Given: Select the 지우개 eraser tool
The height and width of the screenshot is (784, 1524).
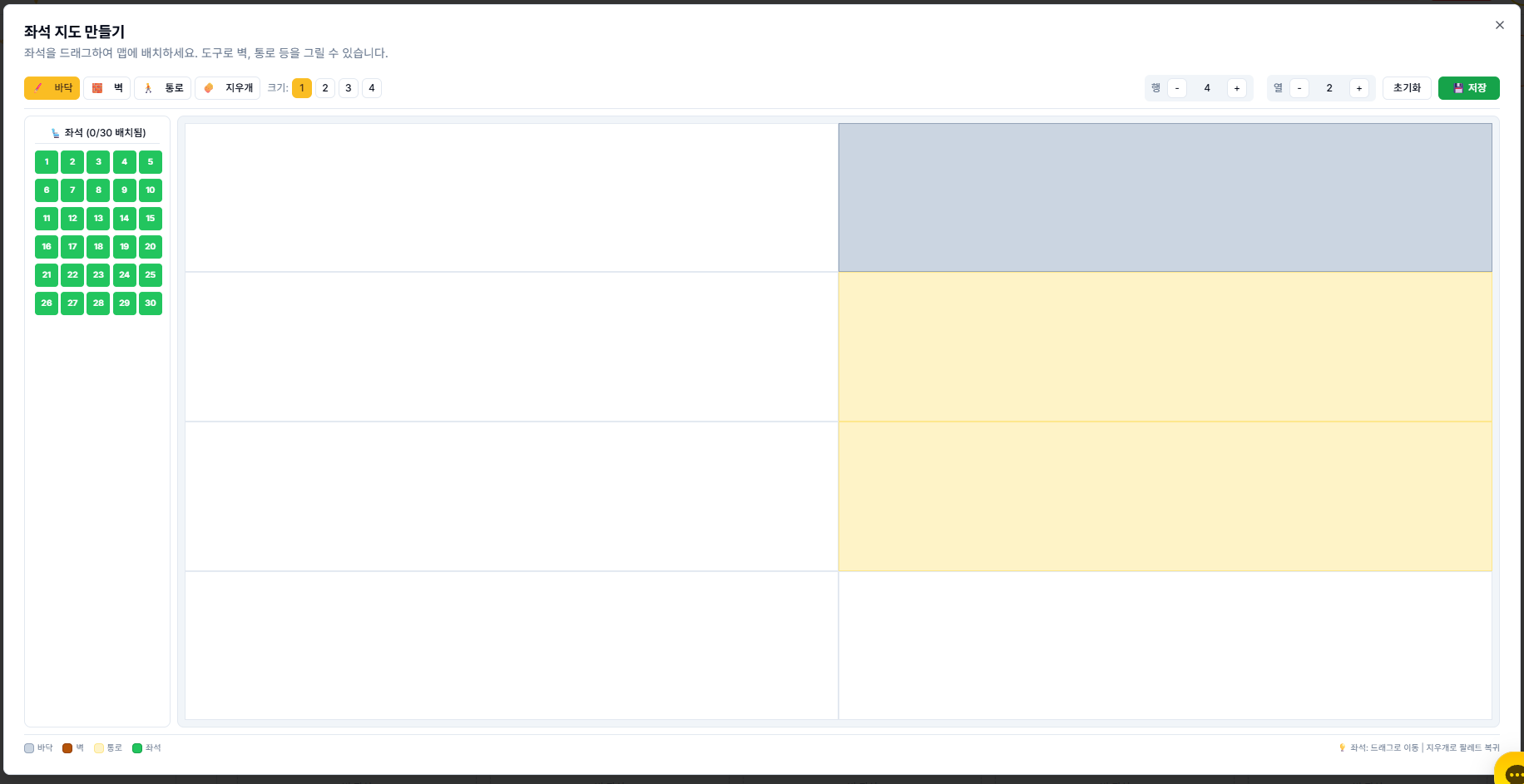Looking at the screenshot, I should click(227, 88).
